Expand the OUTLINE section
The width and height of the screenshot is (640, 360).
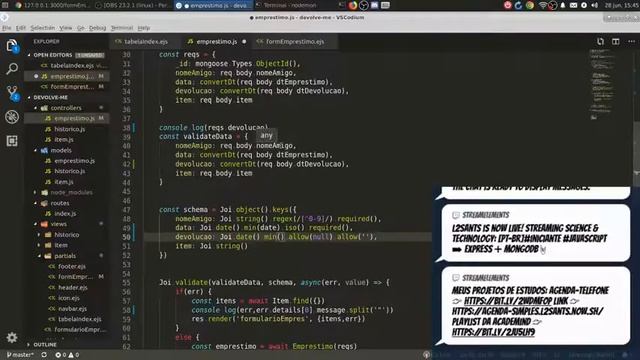29,344
